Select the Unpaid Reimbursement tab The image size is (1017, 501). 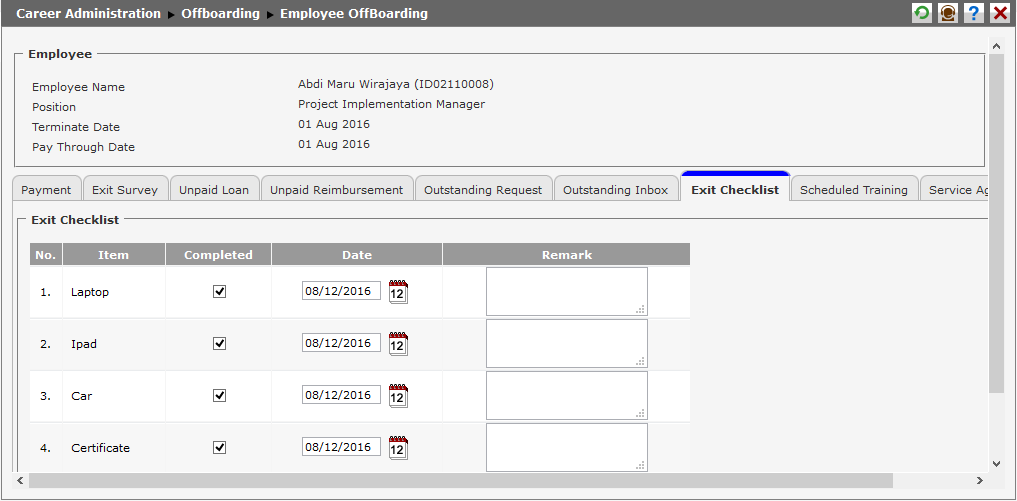(337, 189)
